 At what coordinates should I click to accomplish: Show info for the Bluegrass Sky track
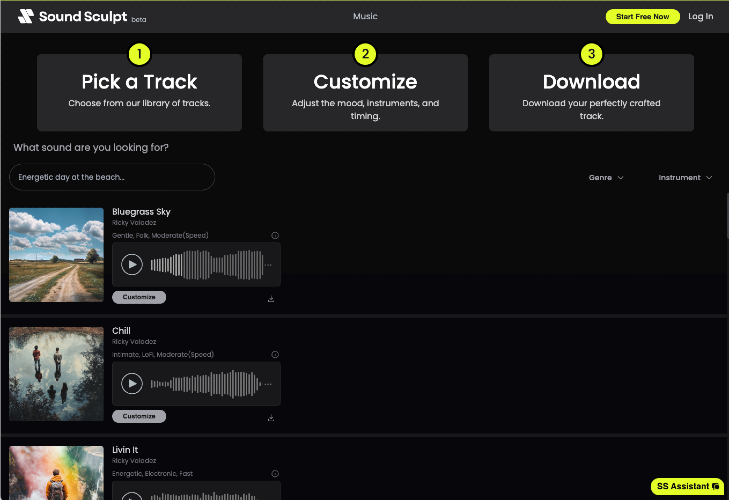(x=275, y=235)
